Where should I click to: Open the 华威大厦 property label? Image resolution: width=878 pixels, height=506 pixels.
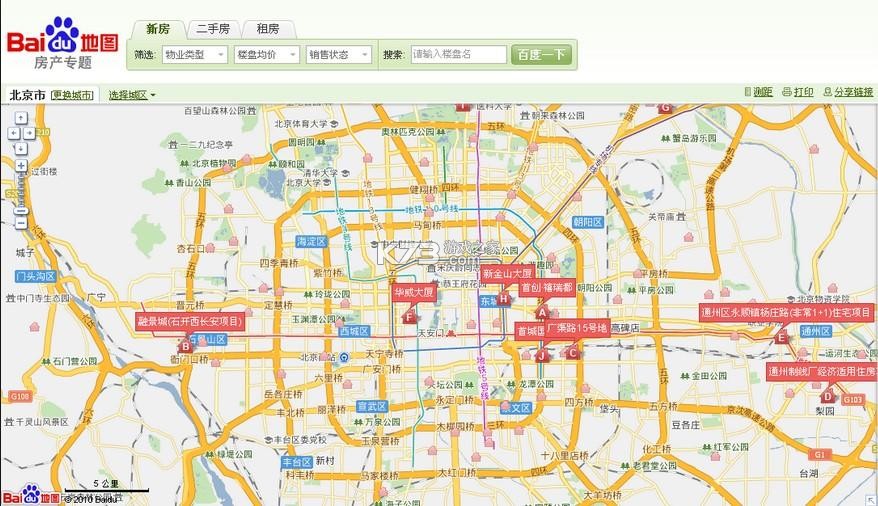tap(414, 292)
